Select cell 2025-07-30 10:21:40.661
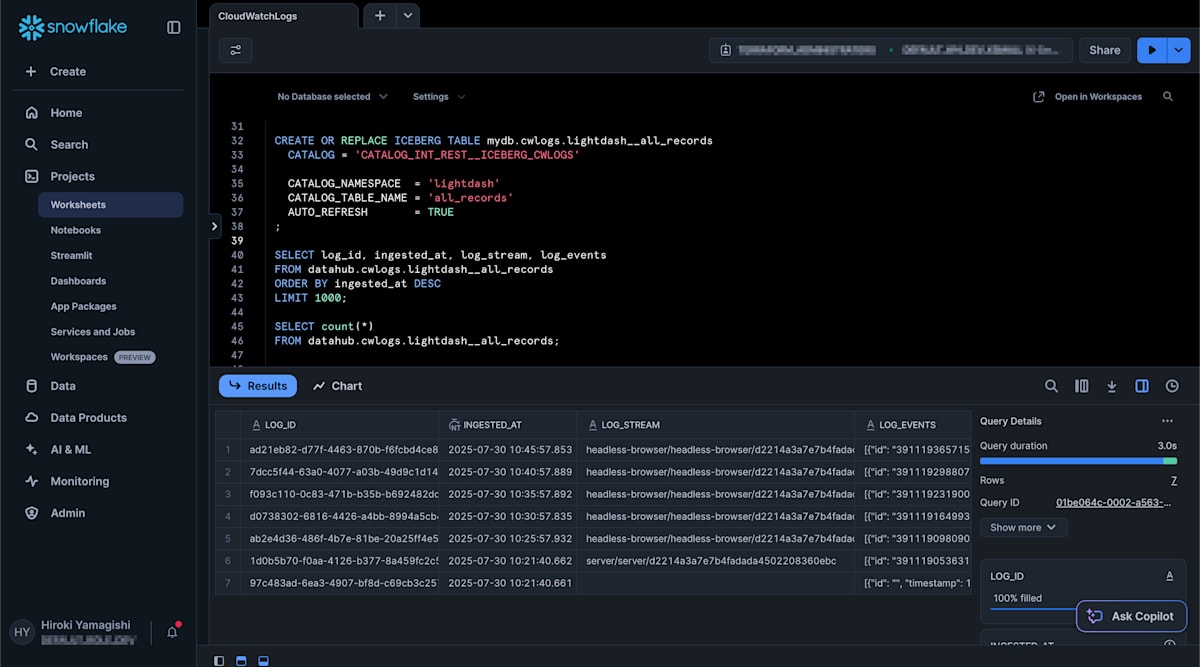This screenshot has width=1200, height=667. pos(508,582)
